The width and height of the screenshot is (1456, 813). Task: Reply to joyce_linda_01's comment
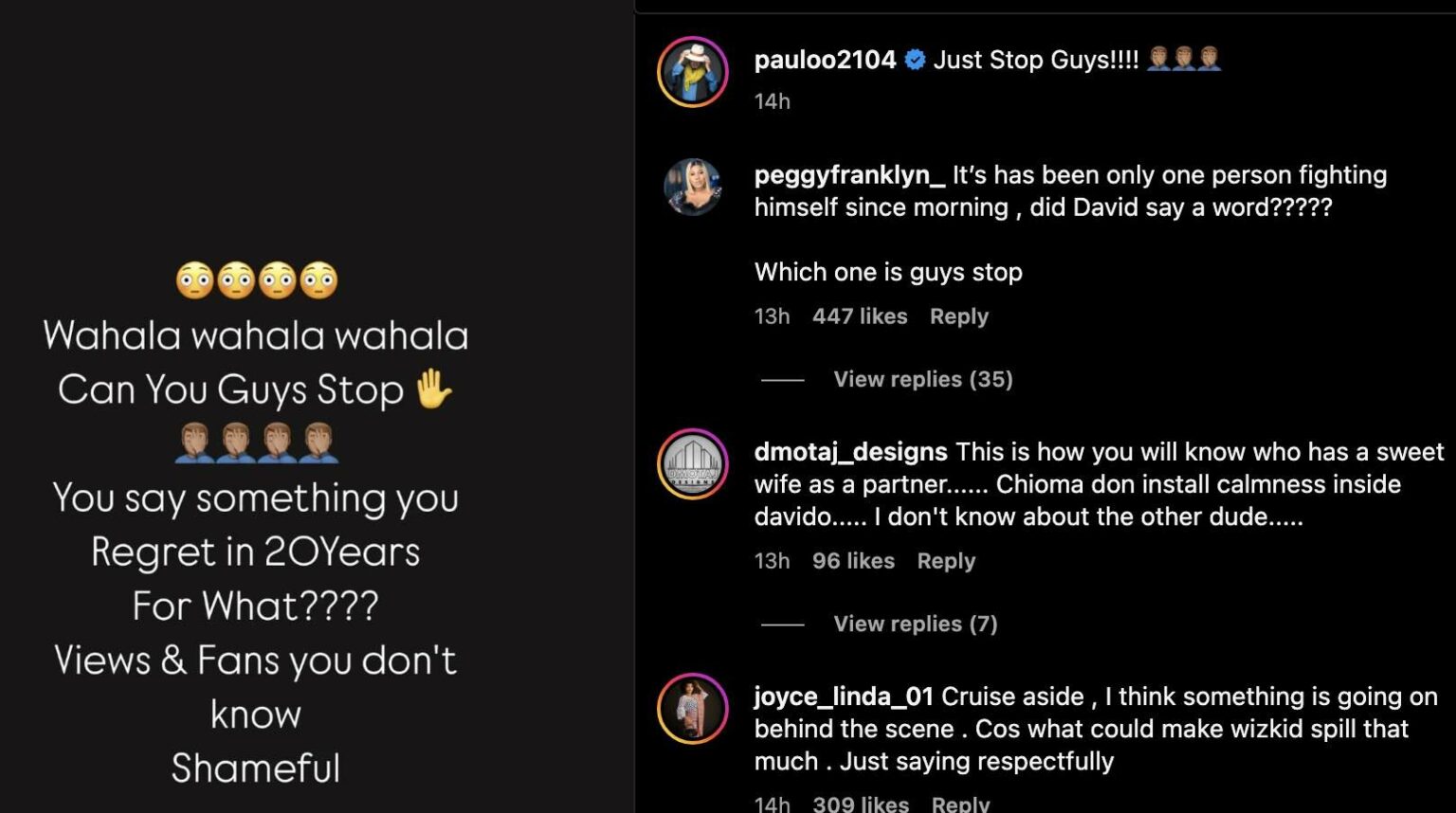(960, 804)
